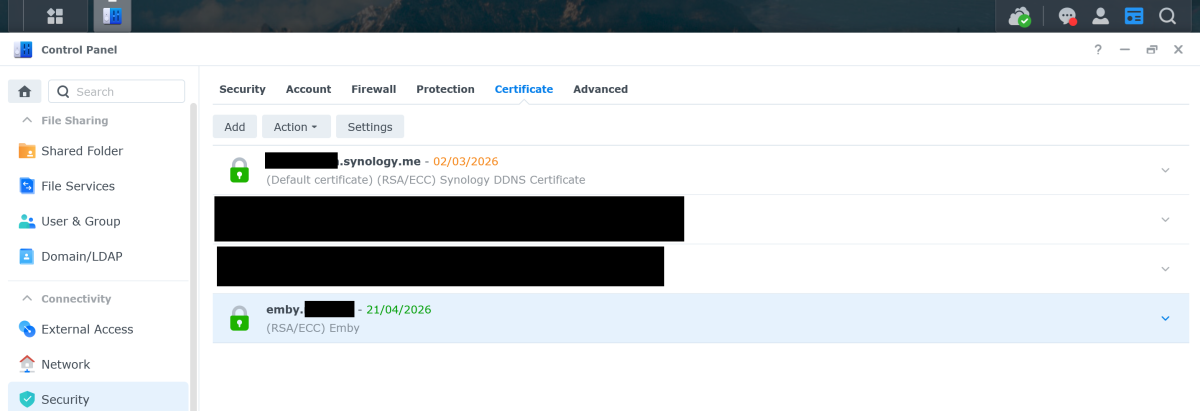Switch to the Firewall tab
1200x411 pixels.
pos(373,89)
